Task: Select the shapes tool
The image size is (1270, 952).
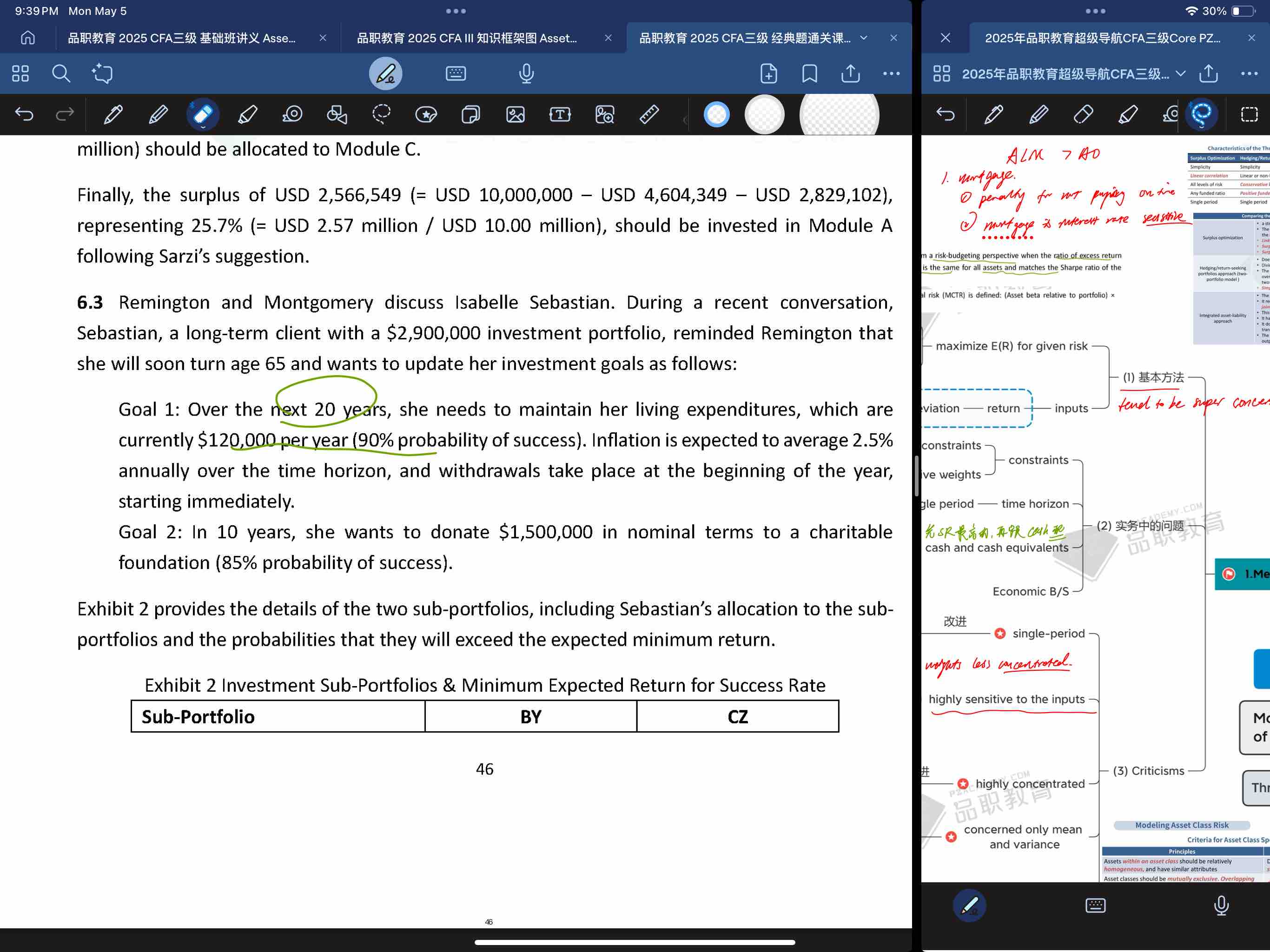Action: [337, 114]
